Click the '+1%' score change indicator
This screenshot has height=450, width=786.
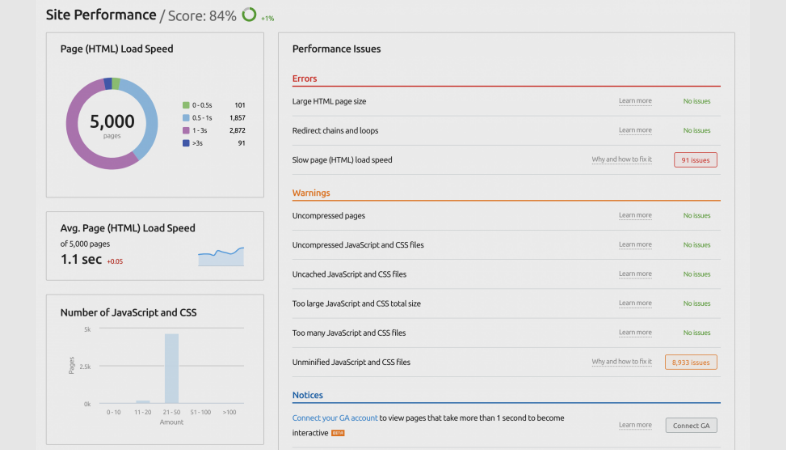(268, 19)
